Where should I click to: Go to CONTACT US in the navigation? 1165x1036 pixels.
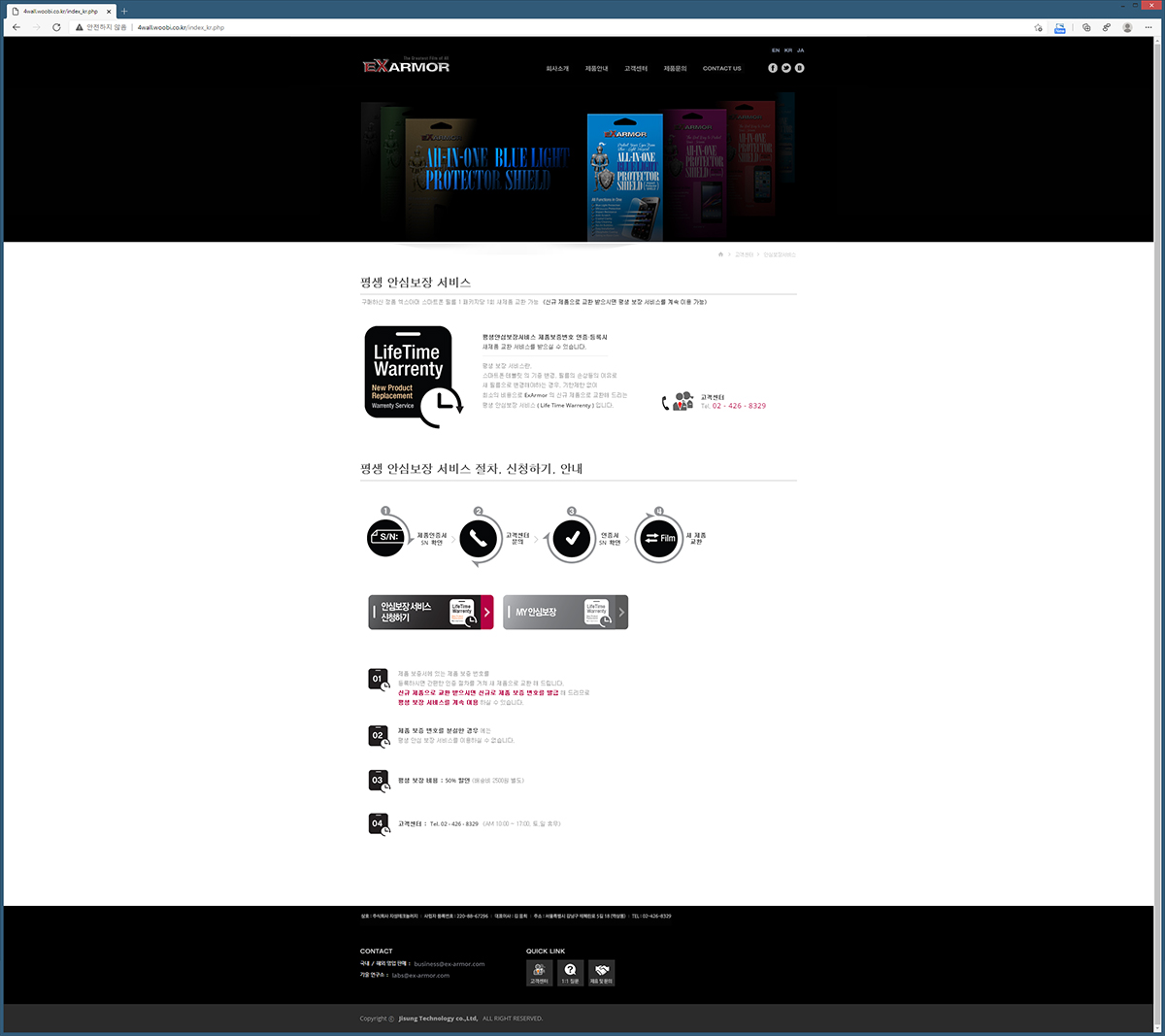pos(721,69)
